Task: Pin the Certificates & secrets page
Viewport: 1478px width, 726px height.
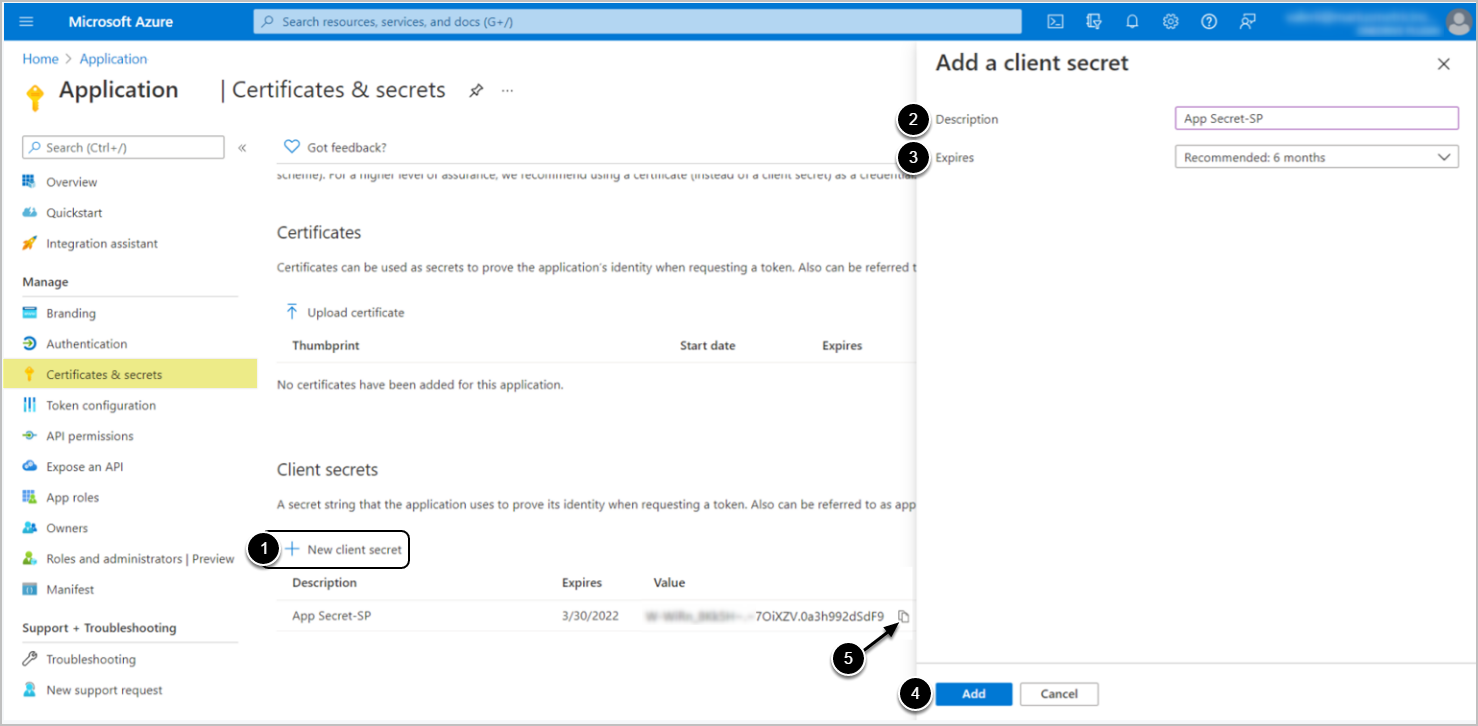Action: point(476,90)
